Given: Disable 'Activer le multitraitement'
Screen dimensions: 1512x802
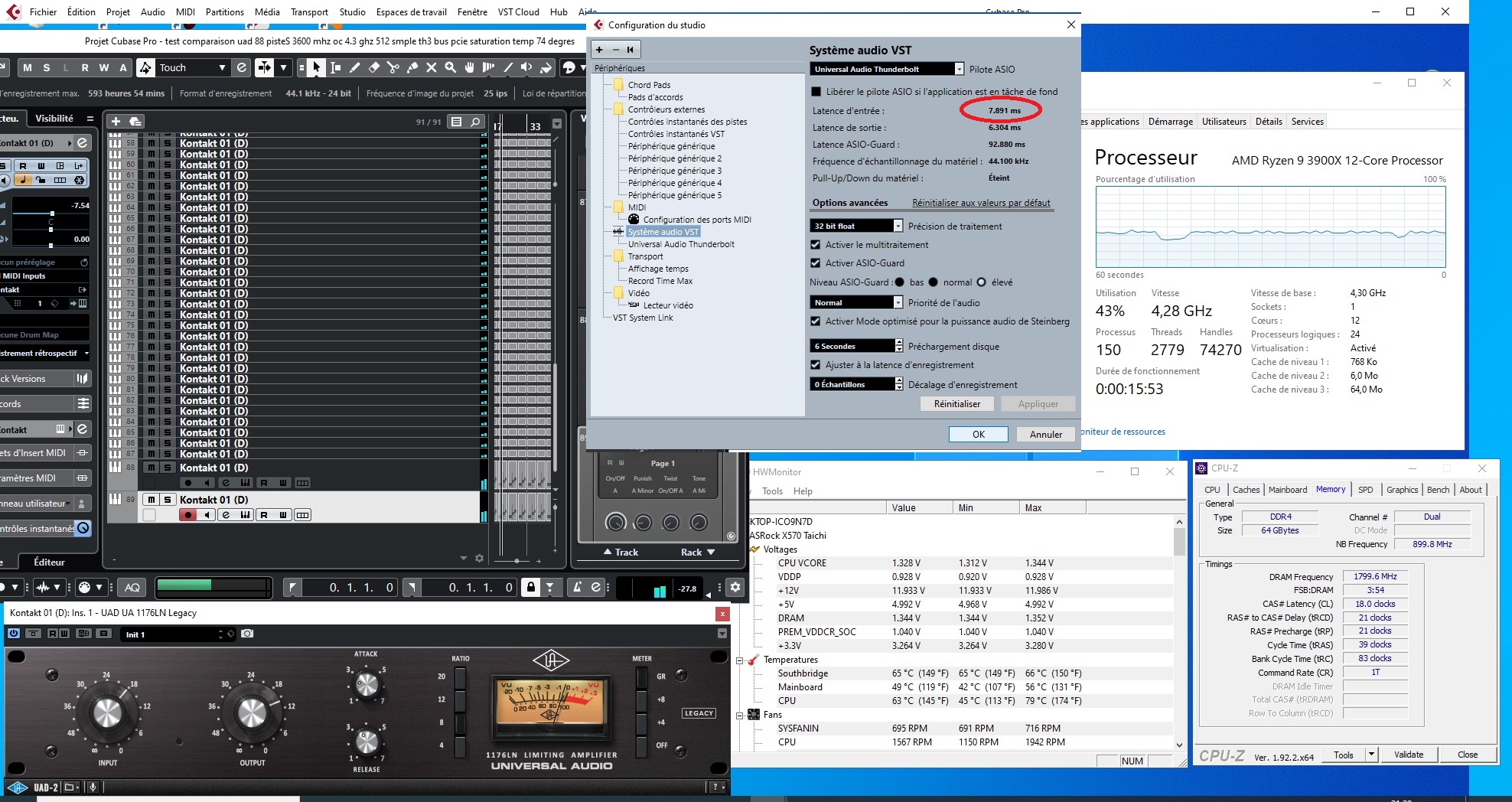Looking at the screenshot, I should click(816, 245).
